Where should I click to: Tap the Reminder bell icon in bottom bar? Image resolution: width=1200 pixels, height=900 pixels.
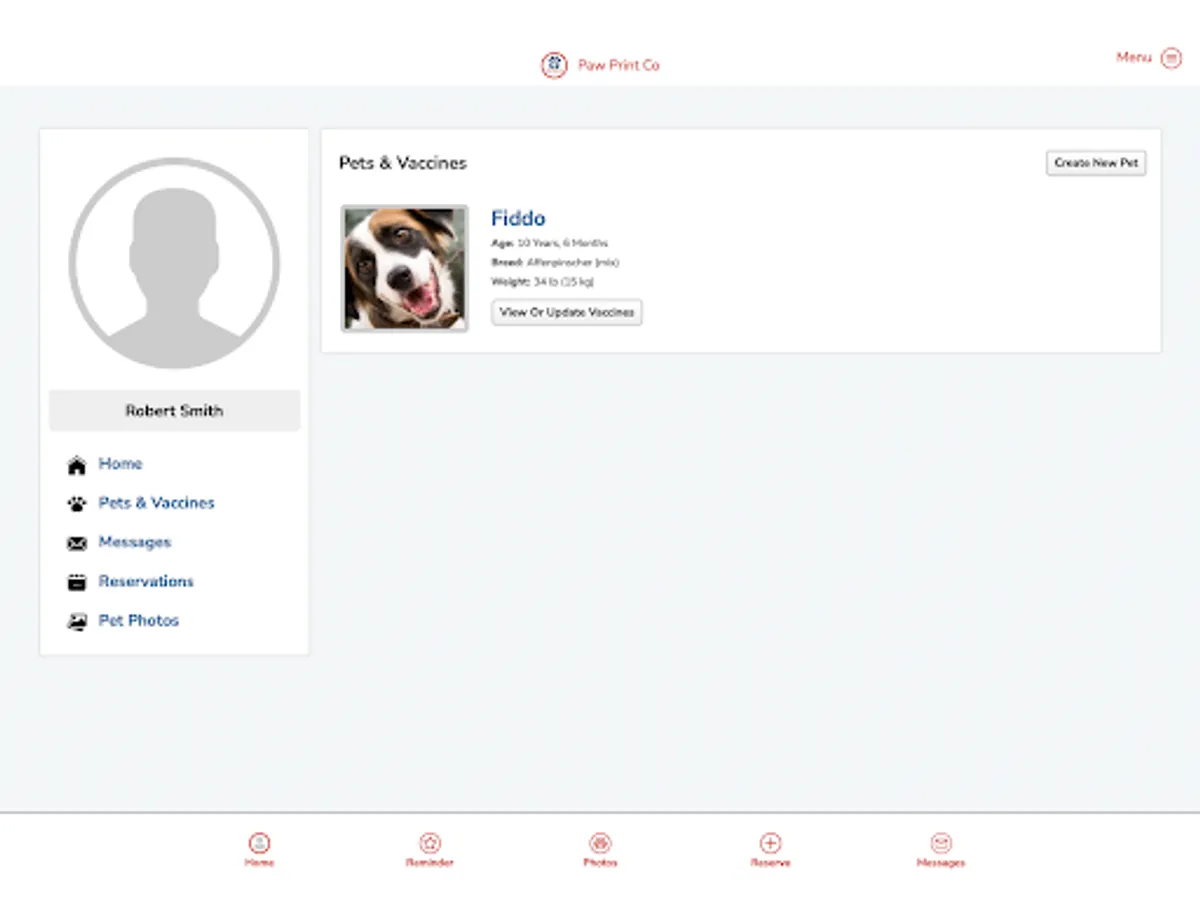pos(430,845)
